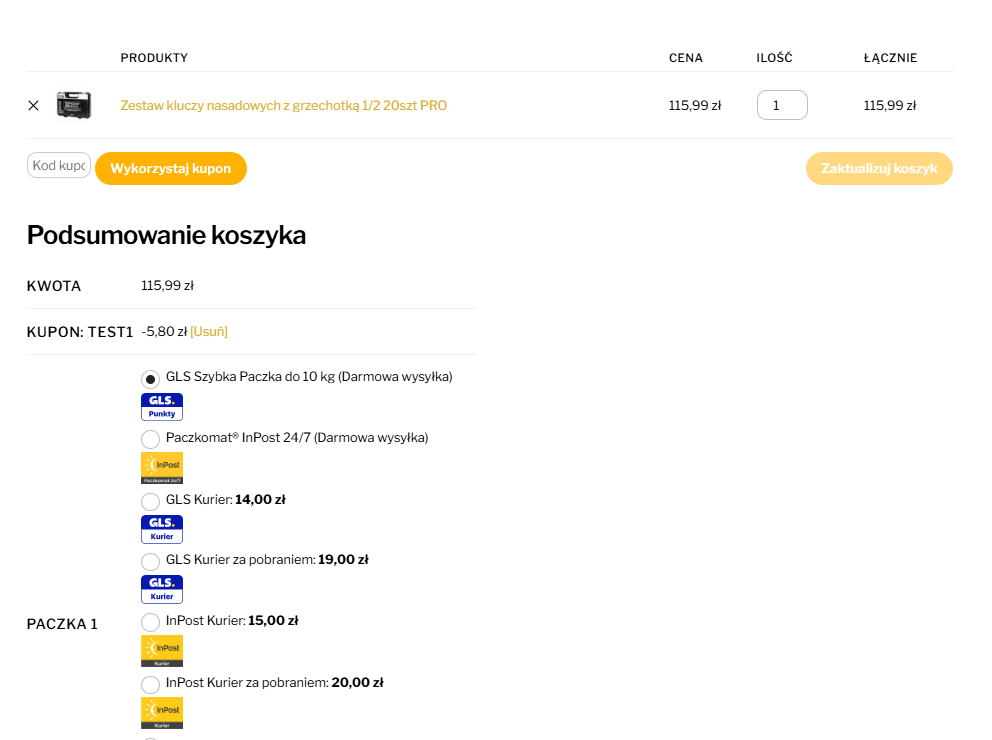Focus the coupon code input field
The image size is (992, 740).
coord(59,166)
